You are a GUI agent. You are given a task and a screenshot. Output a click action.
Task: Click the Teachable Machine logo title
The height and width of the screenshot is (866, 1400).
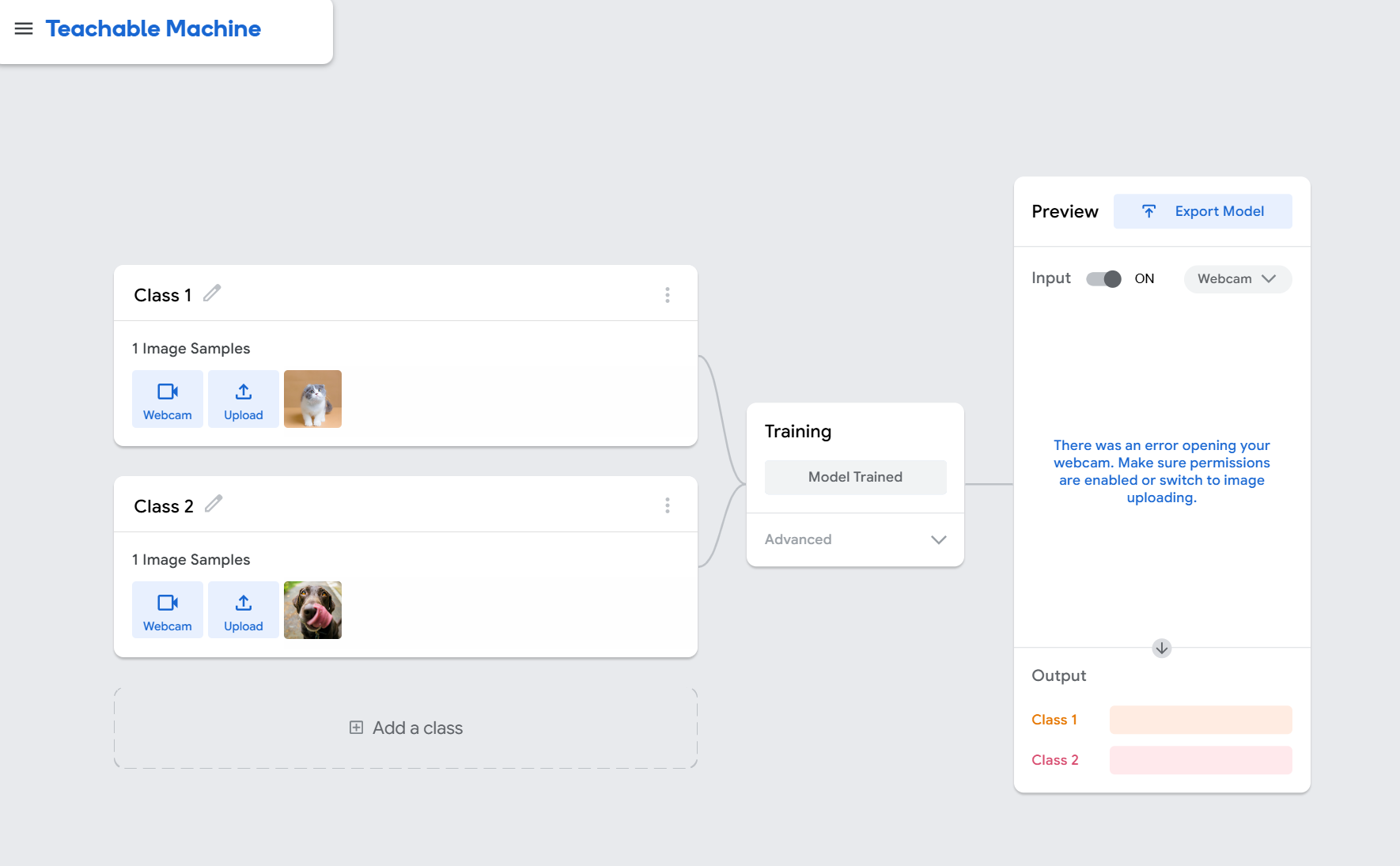coord(153,29)
